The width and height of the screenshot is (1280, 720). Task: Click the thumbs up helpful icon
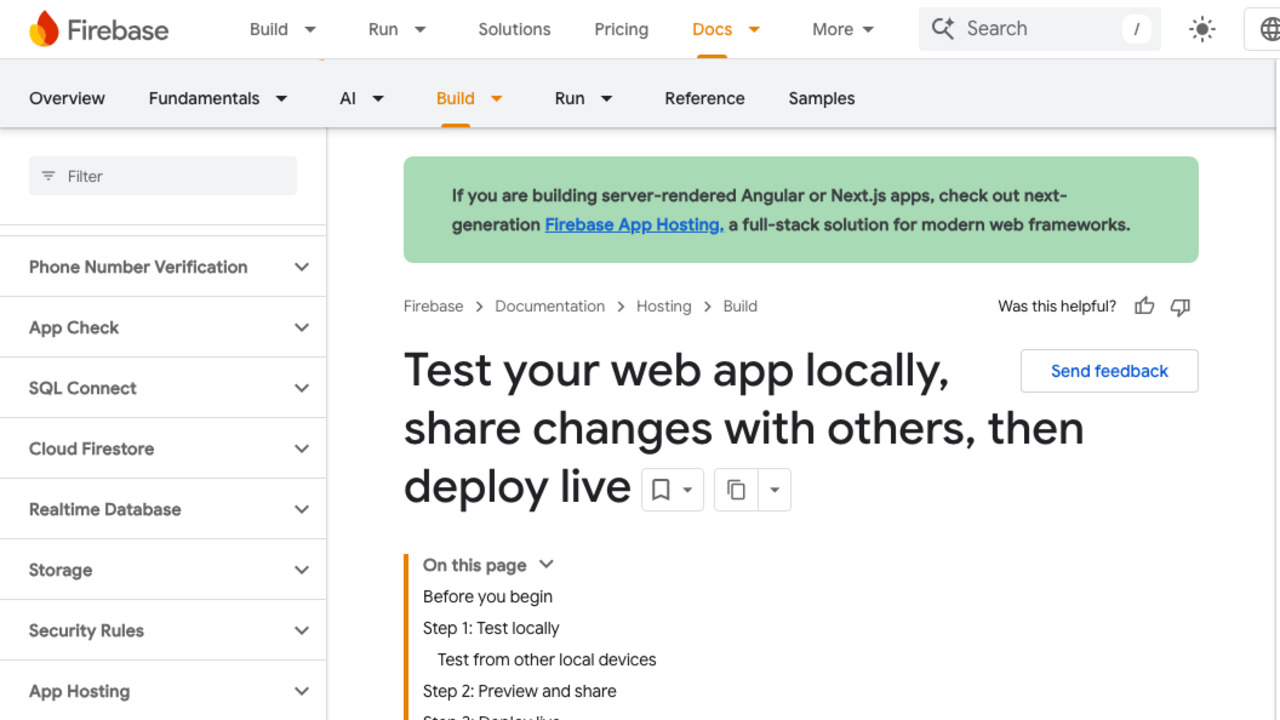[x=1145, y=307]
